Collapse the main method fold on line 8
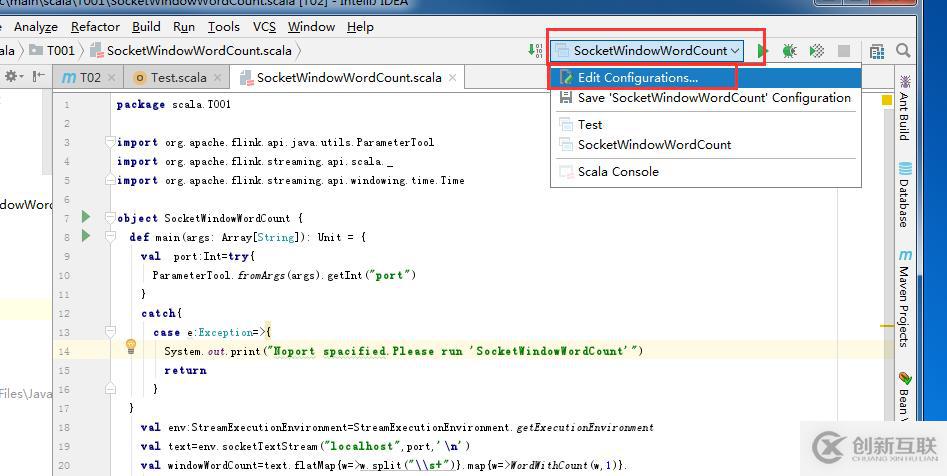 tap(110, 237)
